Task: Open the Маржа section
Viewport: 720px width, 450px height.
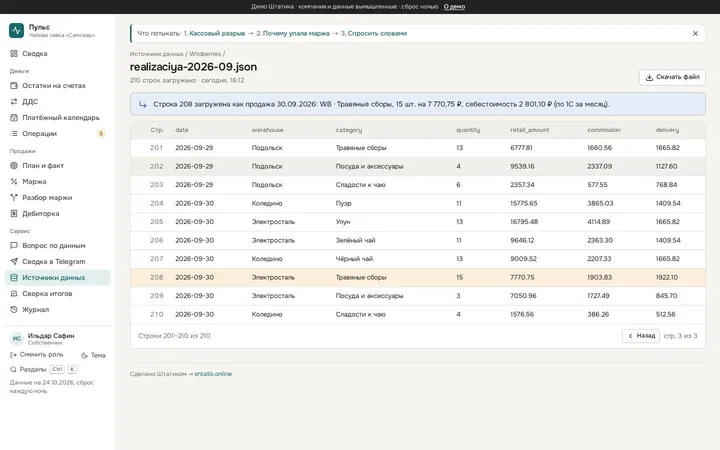Action: [57, 182]
